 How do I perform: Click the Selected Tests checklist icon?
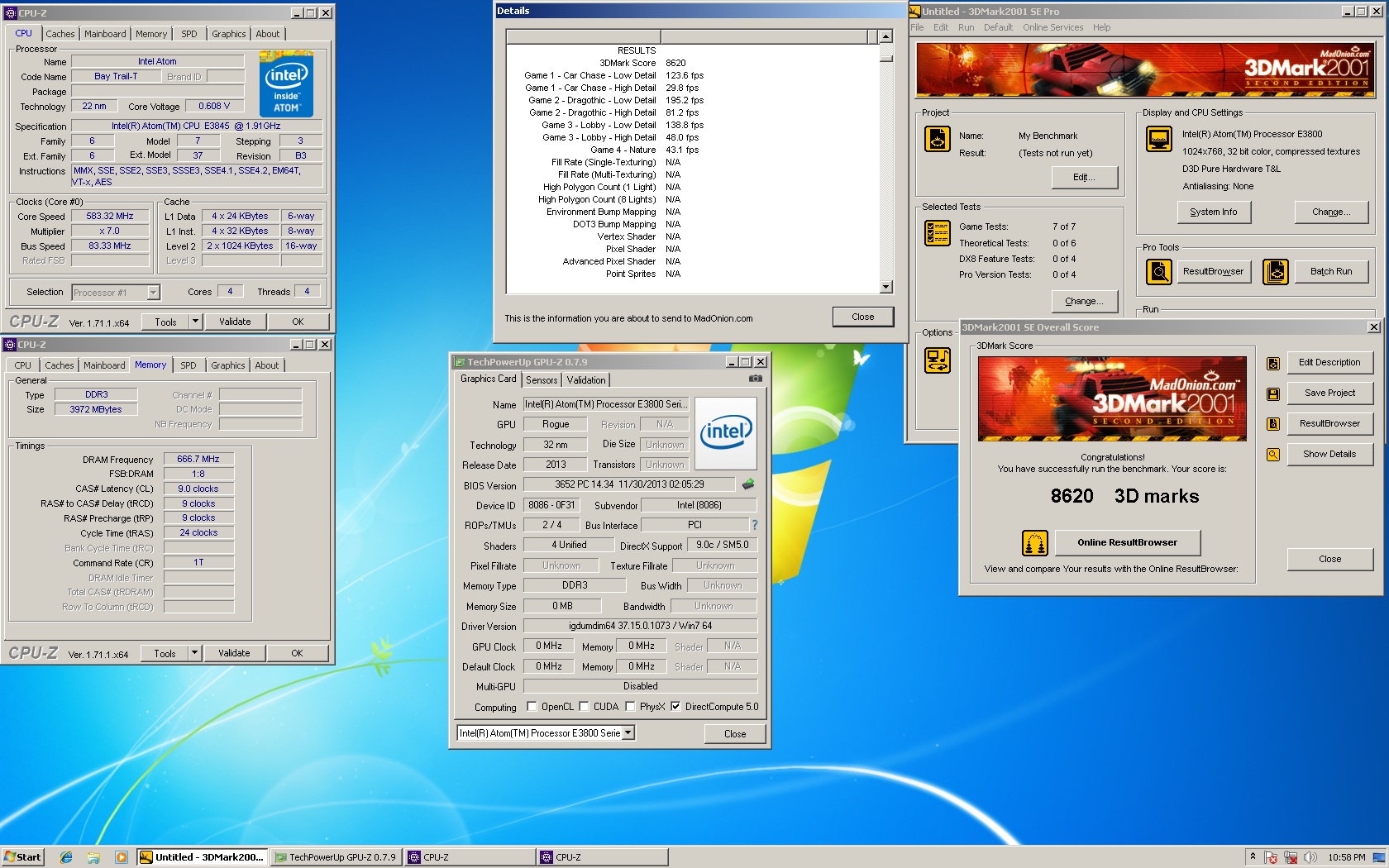(x=938, y=233)
